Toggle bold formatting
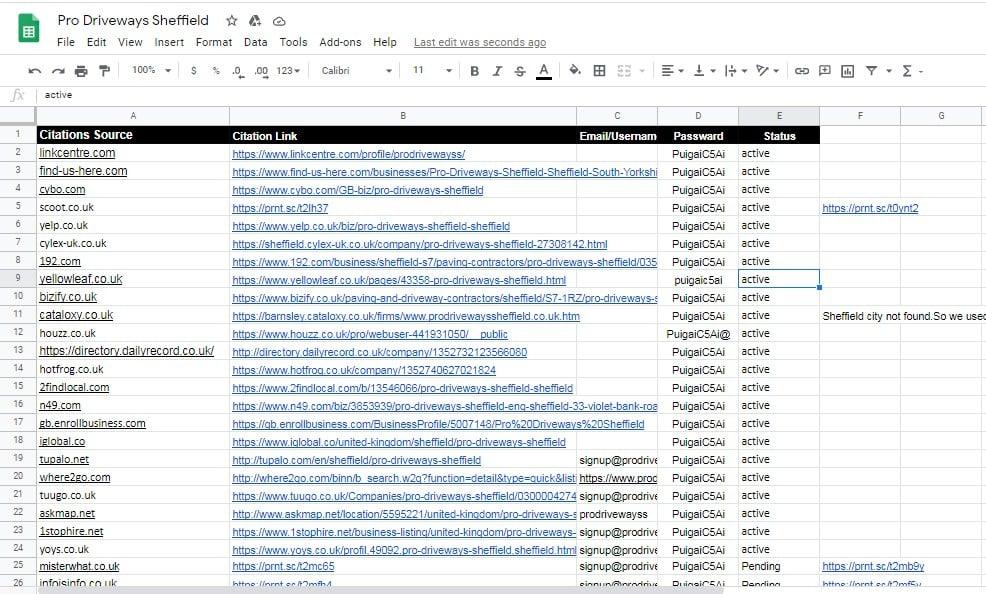 point(473,71)
